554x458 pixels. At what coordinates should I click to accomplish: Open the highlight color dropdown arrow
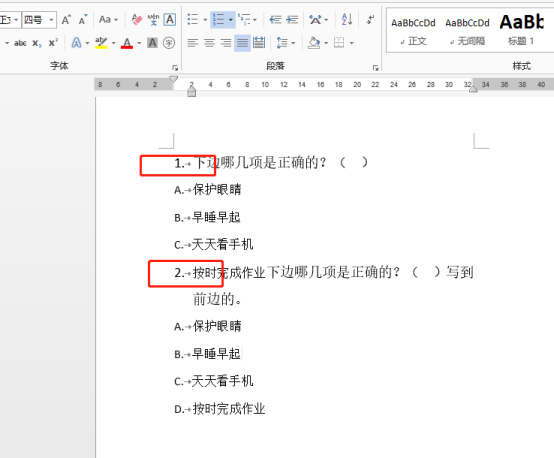[x=113, y=43]
